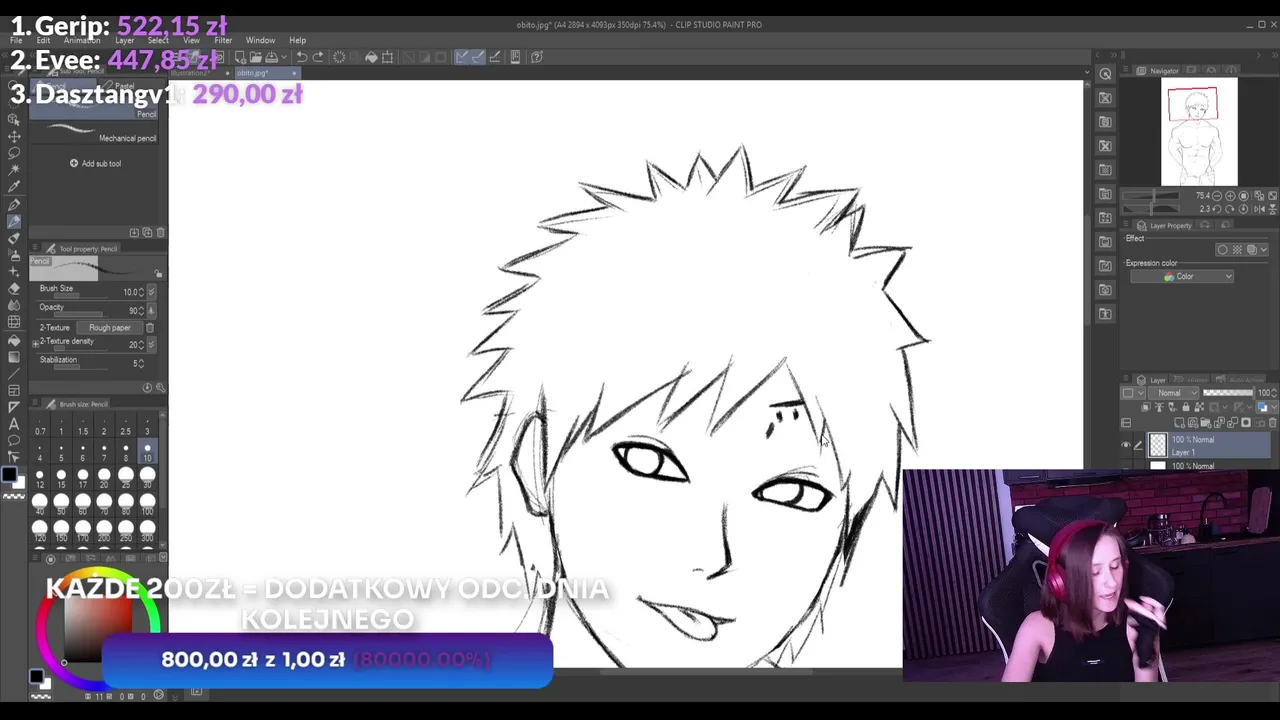The width and height of the screenshot is (1280, 720).
Task: Click the delete sub tool trash icon
Action: coord(160,232)
